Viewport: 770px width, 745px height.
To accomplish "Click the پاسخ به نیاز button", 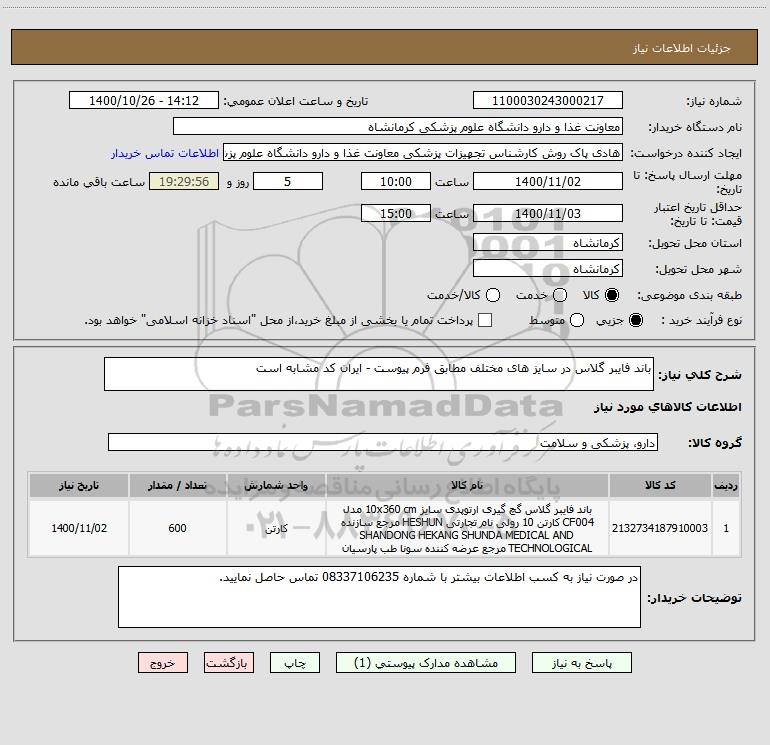I will point(581,663).
